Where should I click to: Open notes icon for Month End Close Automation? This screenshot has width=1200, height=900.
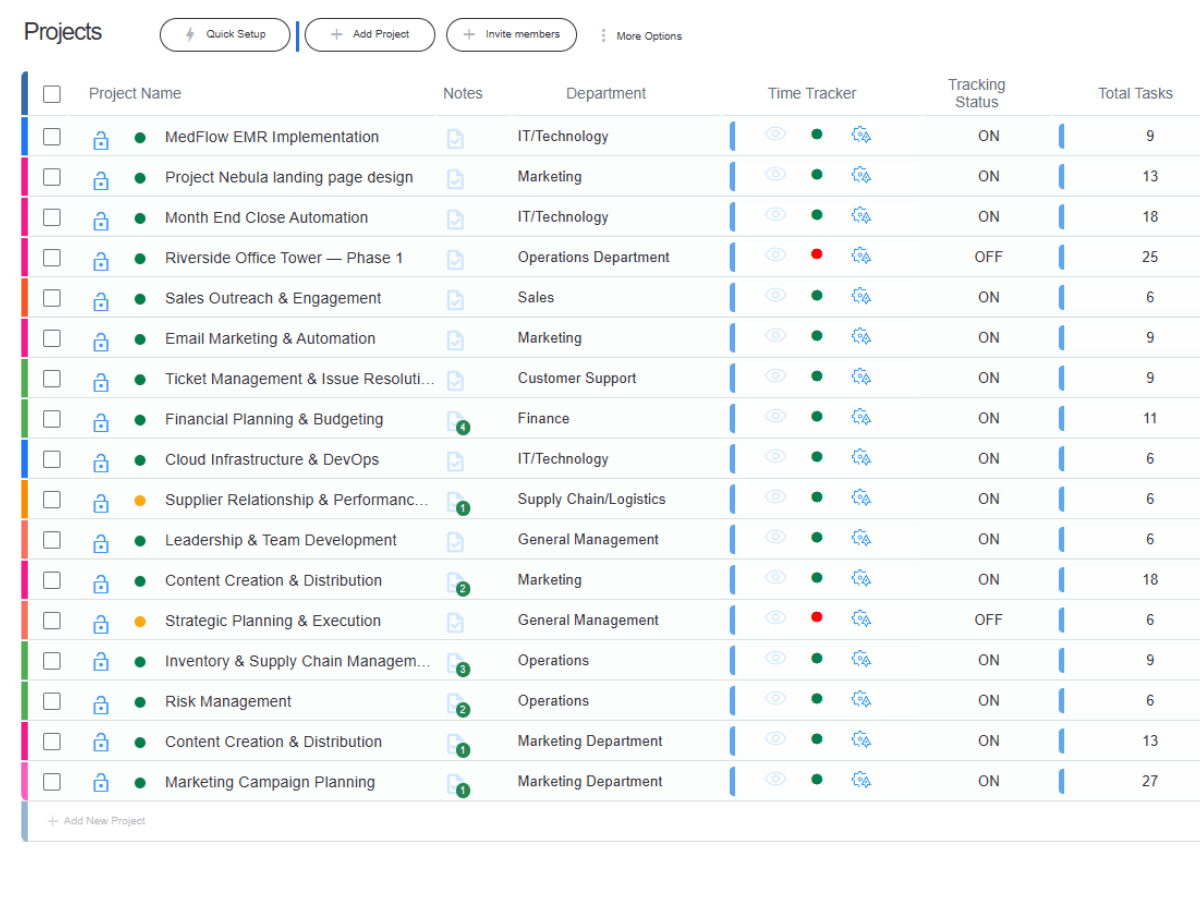point(455,219)
